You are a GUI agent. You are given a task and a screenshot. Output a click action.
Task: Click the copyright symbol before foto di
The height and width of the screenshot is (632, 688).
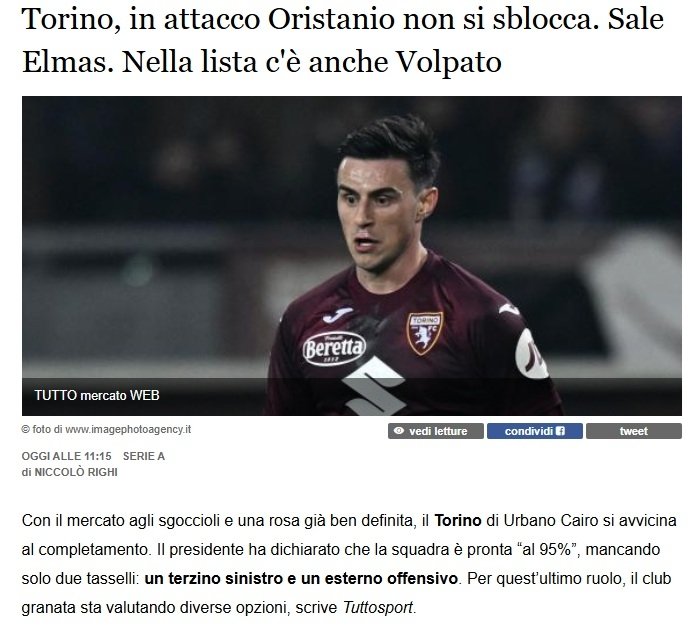(x=25, y=429)
